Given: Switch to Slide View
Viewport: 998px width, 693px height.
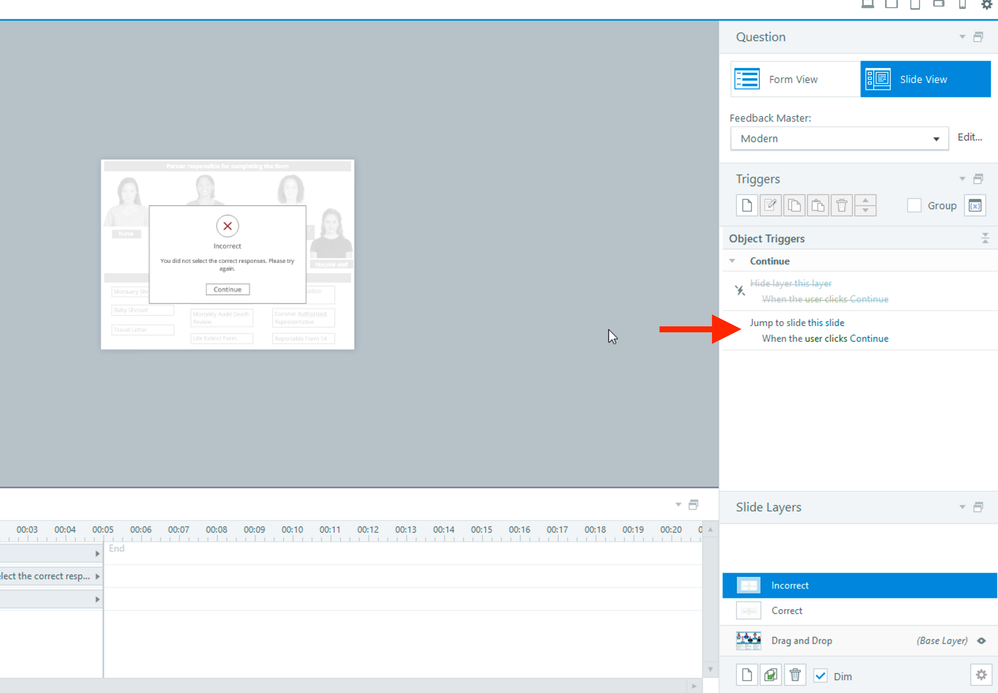Looking at the screenshot, I should coord(925,79).
